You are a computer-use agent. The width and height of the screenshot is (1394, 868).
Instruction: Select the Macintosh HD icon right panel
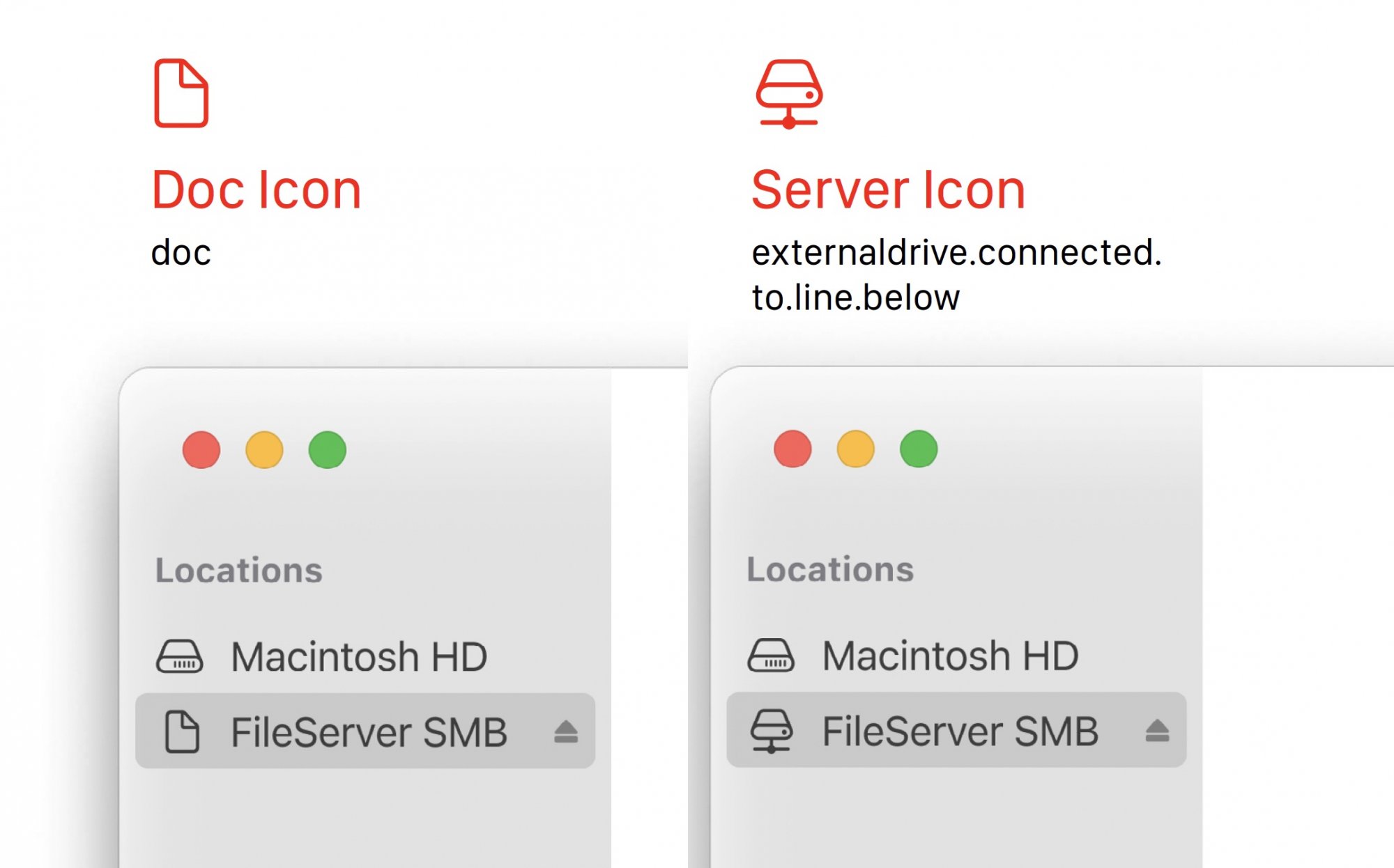[x=771, y=655]
